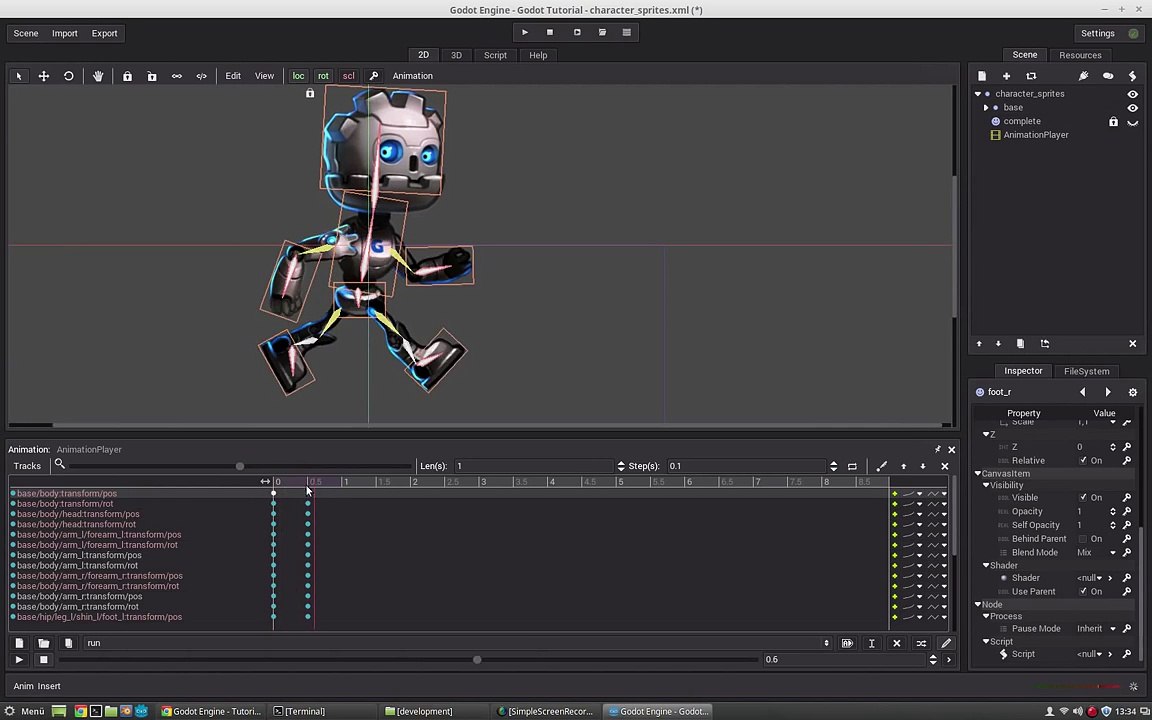Delete selected node in Scene panel

point(1132,344)
